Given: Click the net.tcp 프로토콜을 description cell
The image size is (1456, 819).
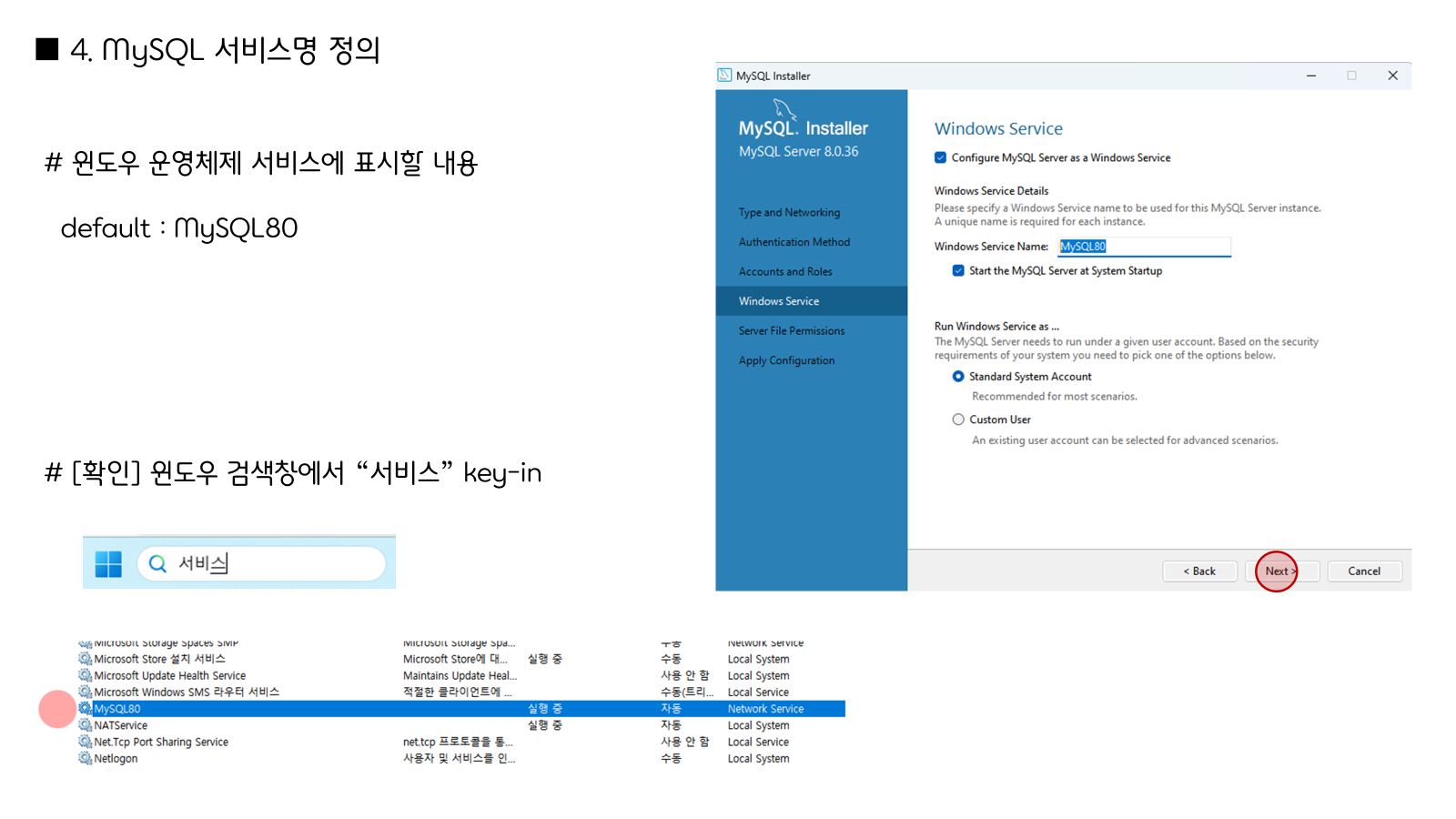Looking at the screenshot, I should pos(458,742).
